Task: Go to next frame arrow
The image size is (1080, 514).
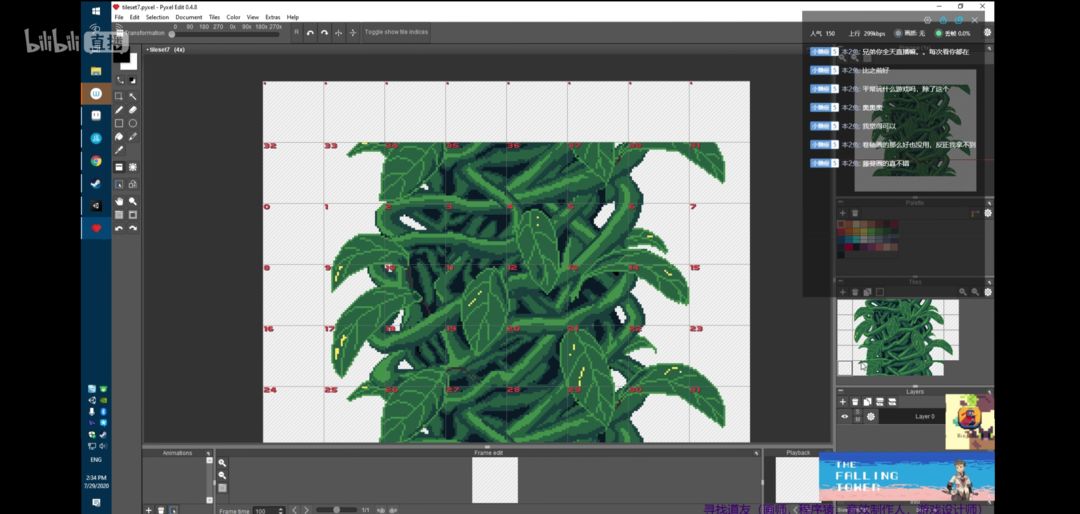Action: [307, 510]
